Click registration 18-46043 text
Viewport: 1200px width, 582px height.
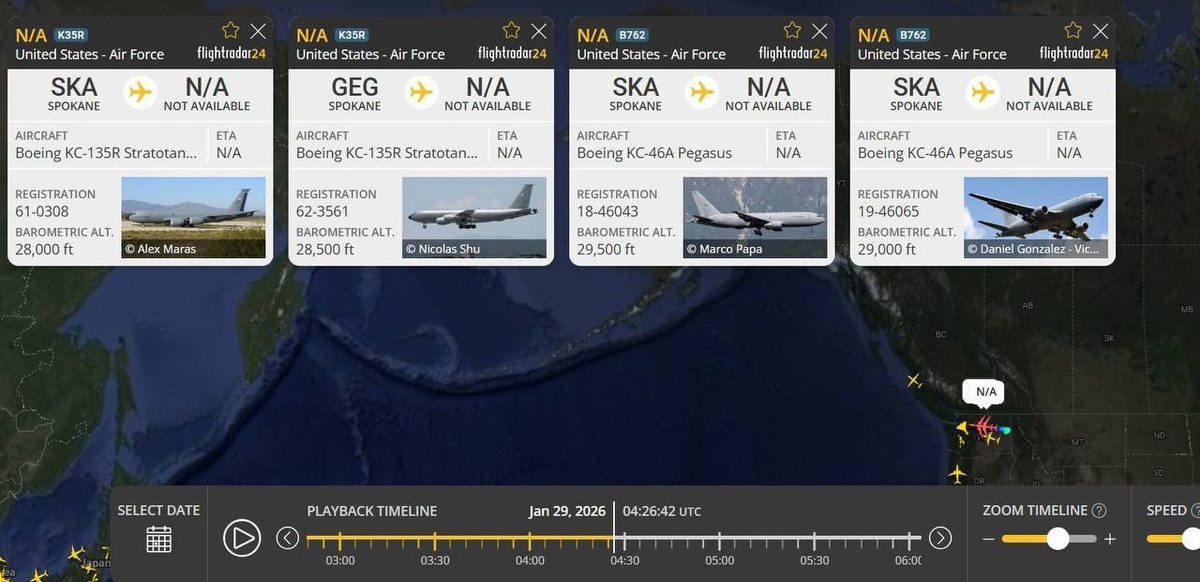(607, 212)
